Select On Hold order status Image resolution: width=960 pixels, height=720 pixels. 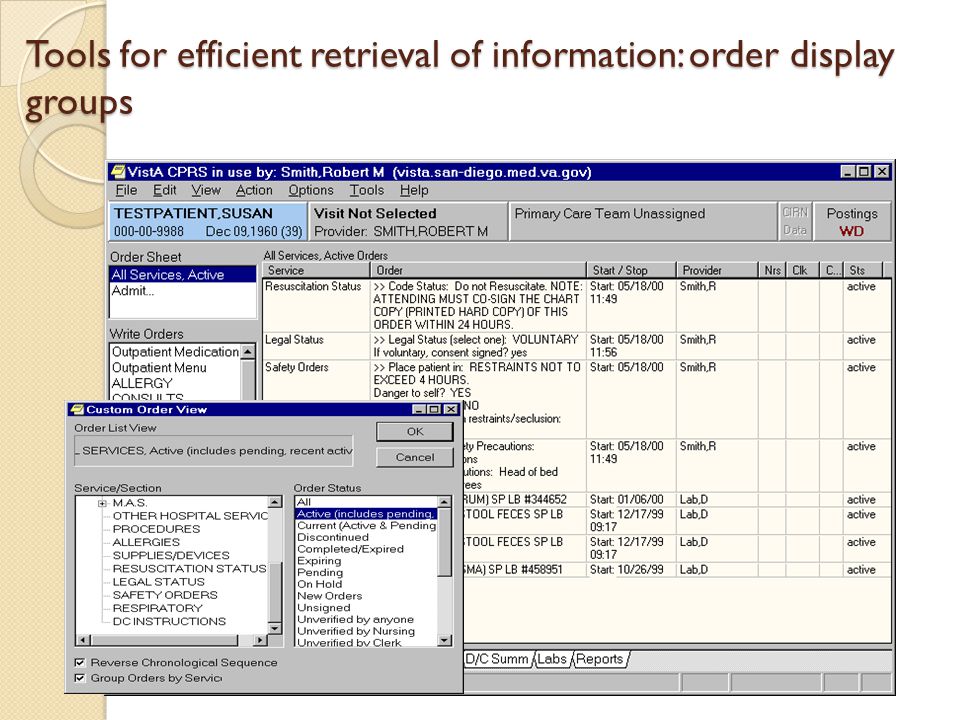366,583
